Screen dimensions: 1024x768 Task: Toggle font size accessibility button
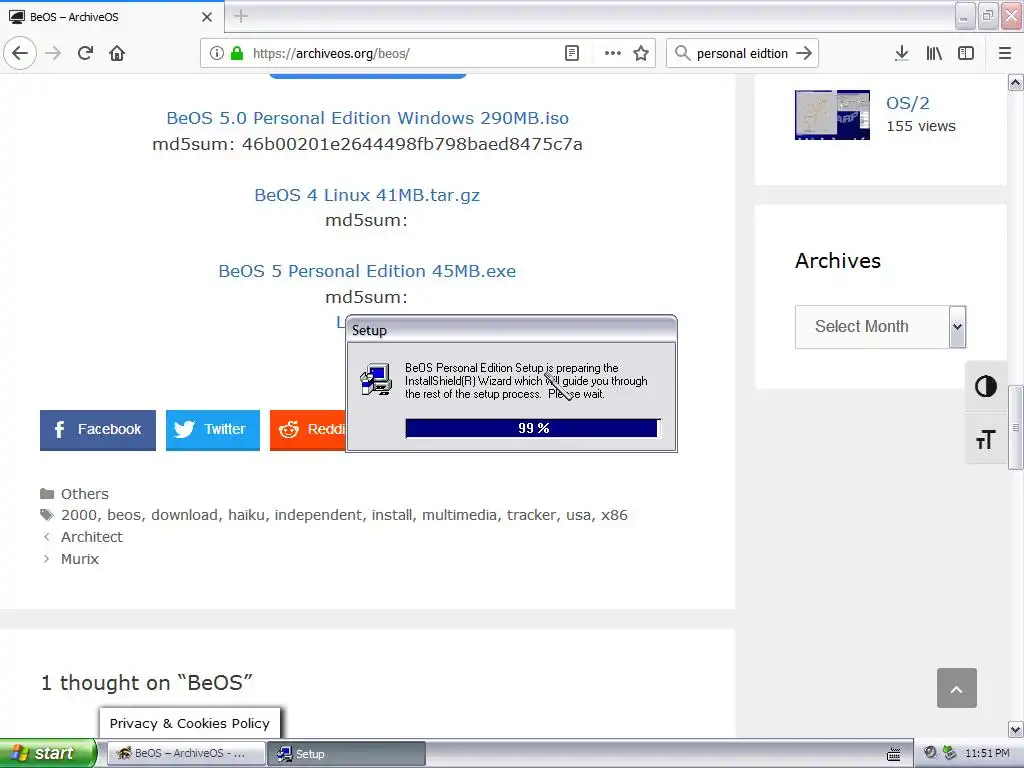(985, 440)
